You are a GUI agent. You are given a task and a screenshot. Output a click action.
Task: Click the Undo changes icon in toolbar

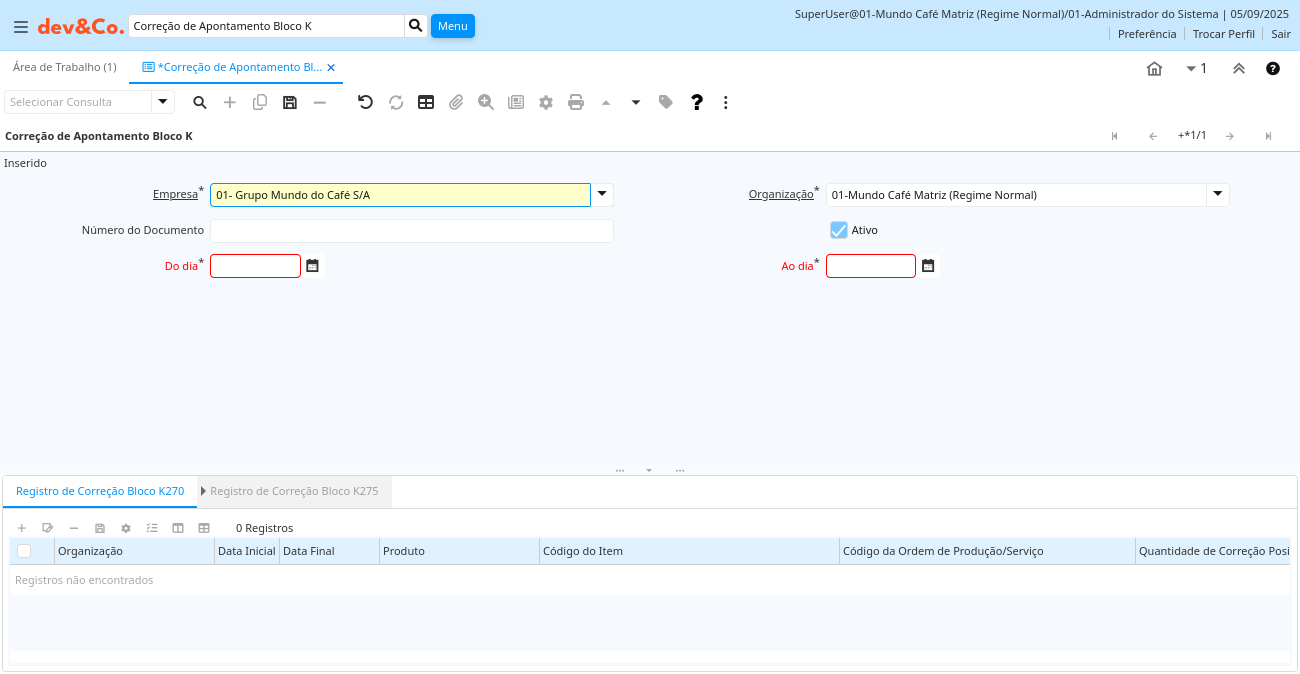click(365, 102)
